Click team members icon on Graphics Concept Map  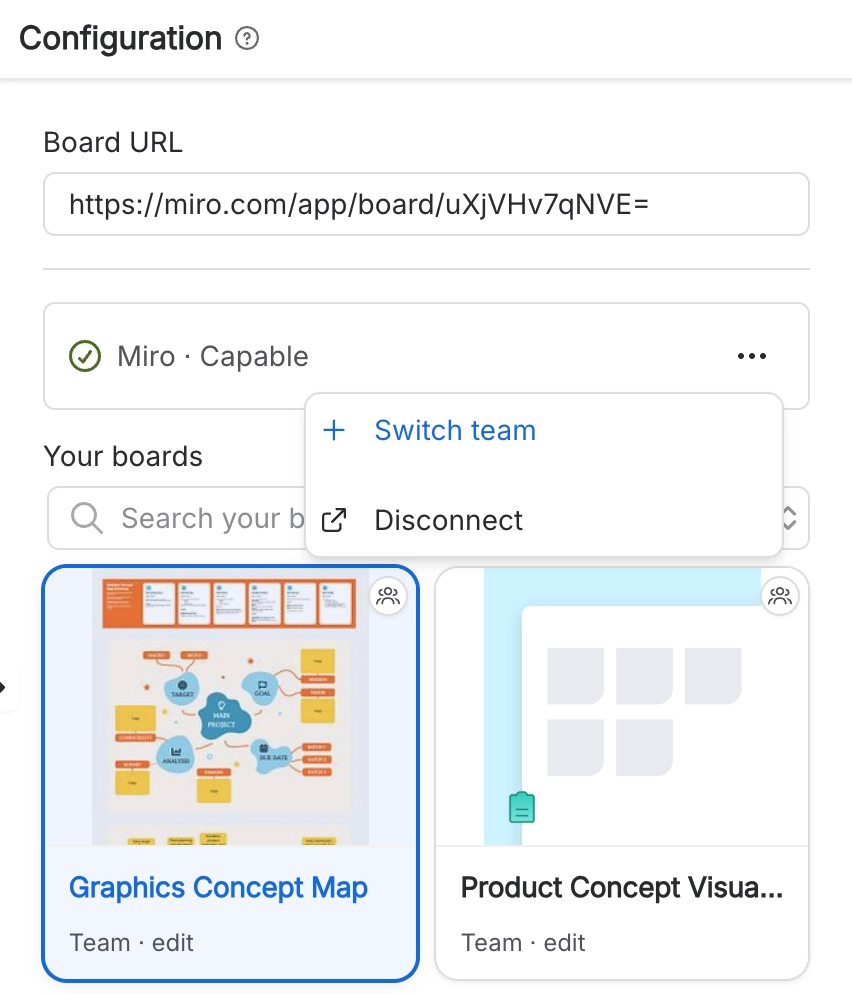388,596
